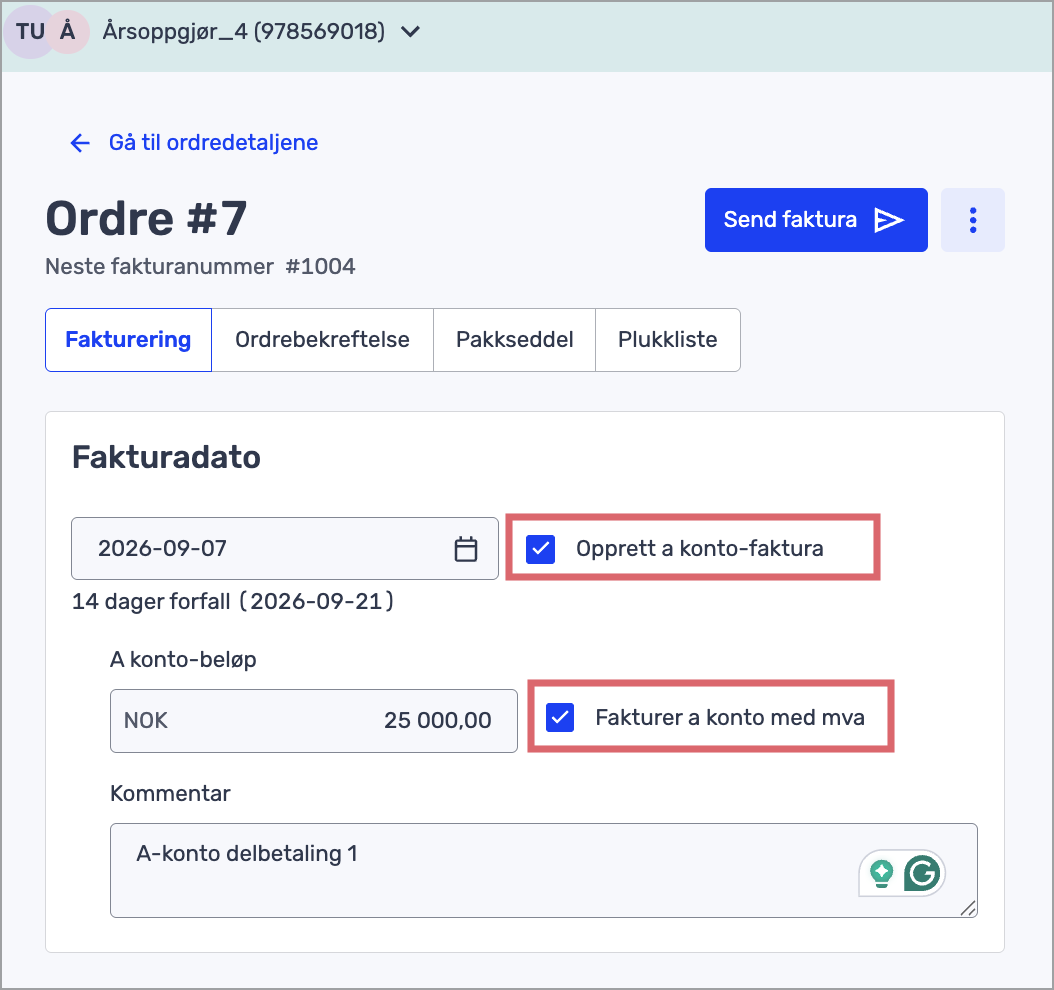Follow the Gå til ordredetaljene link

pyautogui.click(x=194, y=142)
